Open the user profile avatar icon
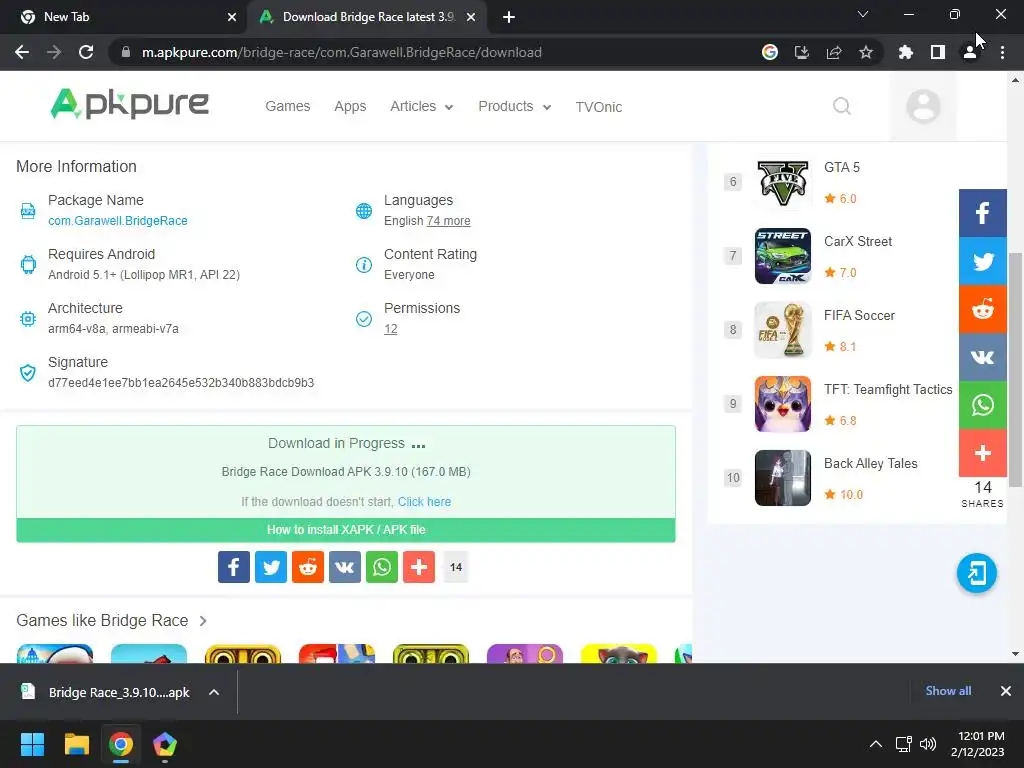1024x768 pixels. pyautogui.click(x=923, y=106)
